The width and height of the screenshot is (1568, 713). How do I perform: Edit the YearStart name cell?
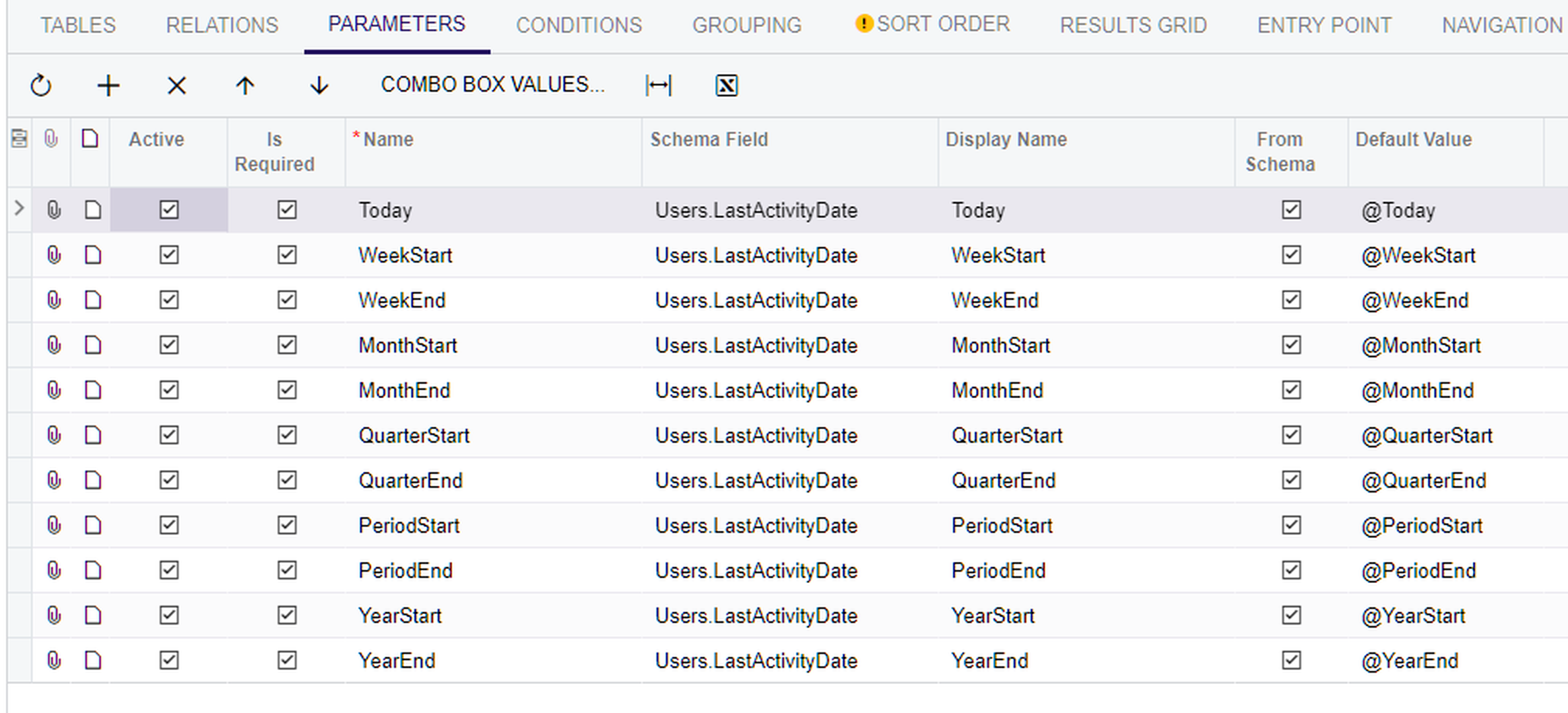[400, 615]
